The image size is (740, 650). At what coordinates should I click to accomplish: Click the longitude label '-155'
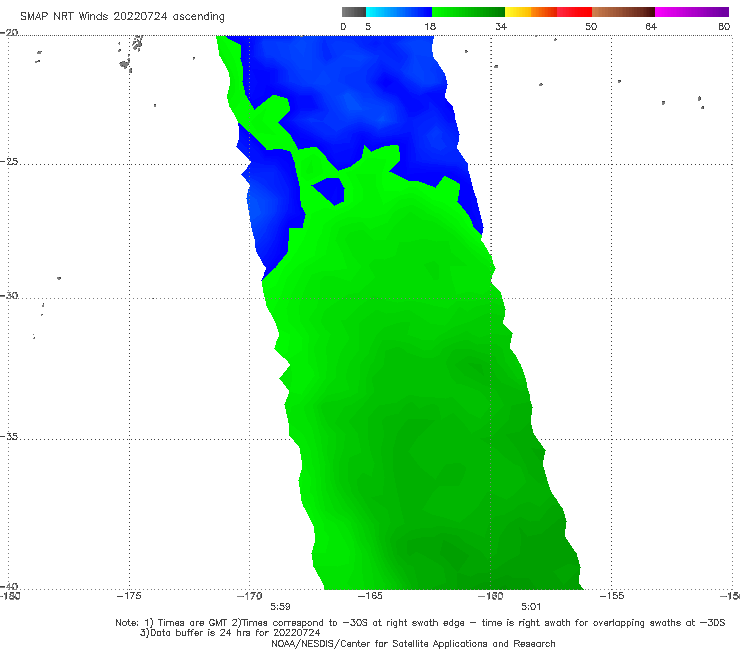612,596
